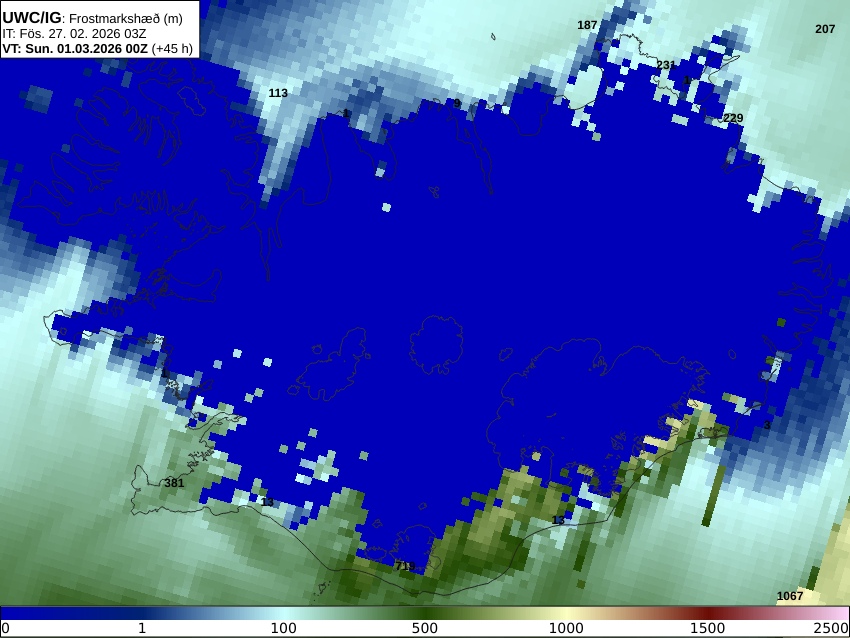Select the color scale label 1000
The image size is (850, 638).
(566, 629)
